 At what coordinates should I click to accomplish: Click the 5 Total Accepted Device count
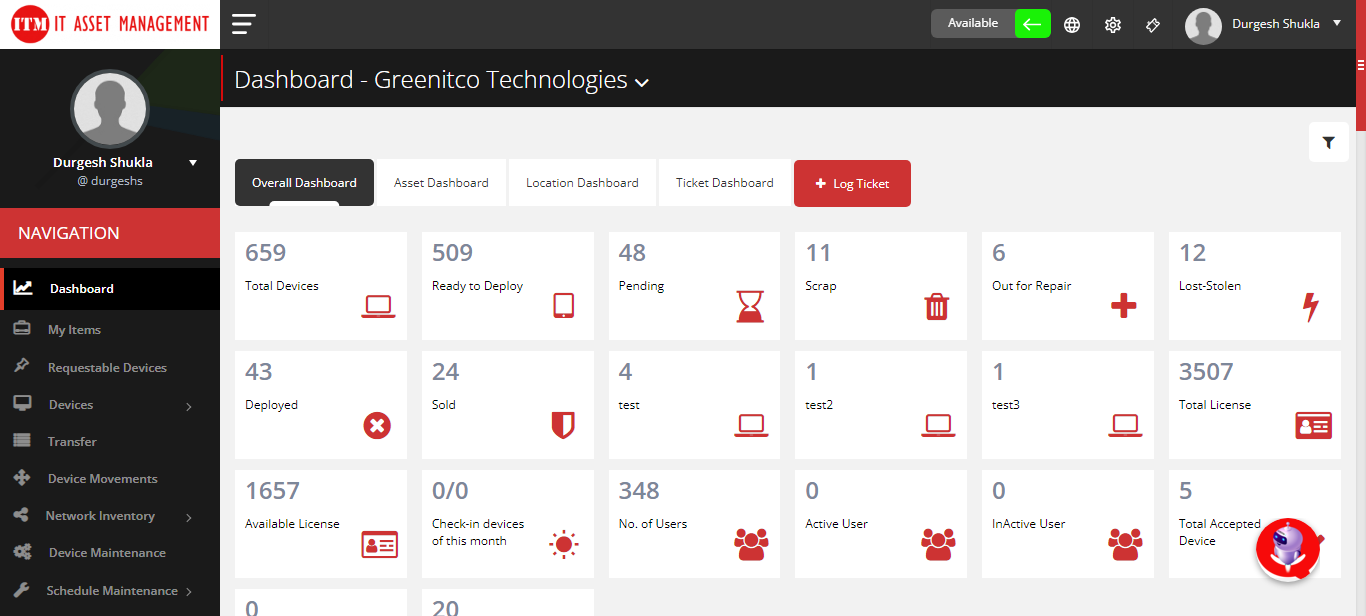[x=1186, y=491]
